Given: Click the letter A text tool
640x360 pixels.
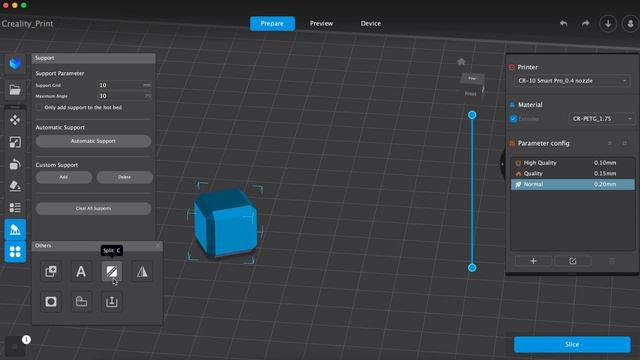Looking at the screenshot, I should point(81,271).
